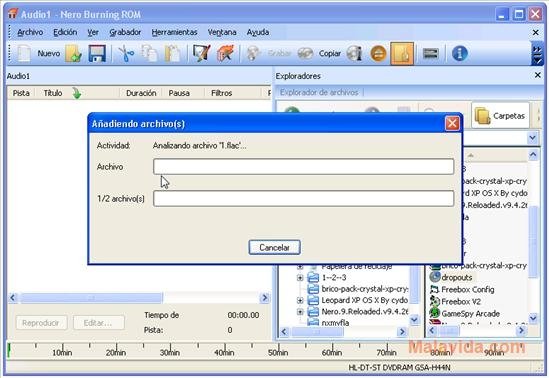Expand the Leopard XP OS X folder node
This screenshot has height=378, width=549.
tap(300, 300)
